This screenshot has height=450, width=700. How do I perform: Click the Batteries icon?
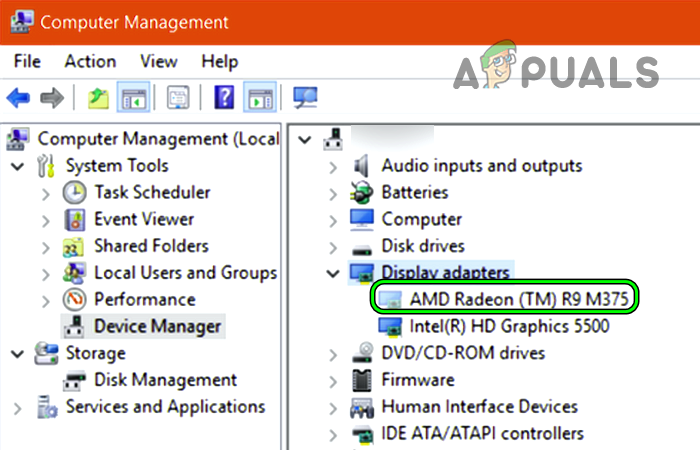pos(361,192)
